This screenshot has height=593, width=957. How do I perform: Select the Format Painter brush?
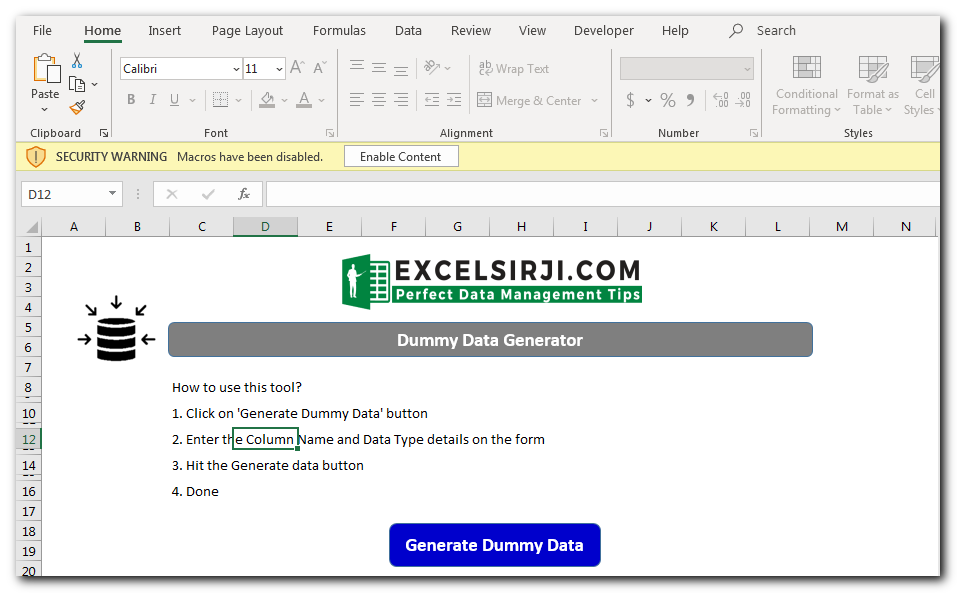77,108
